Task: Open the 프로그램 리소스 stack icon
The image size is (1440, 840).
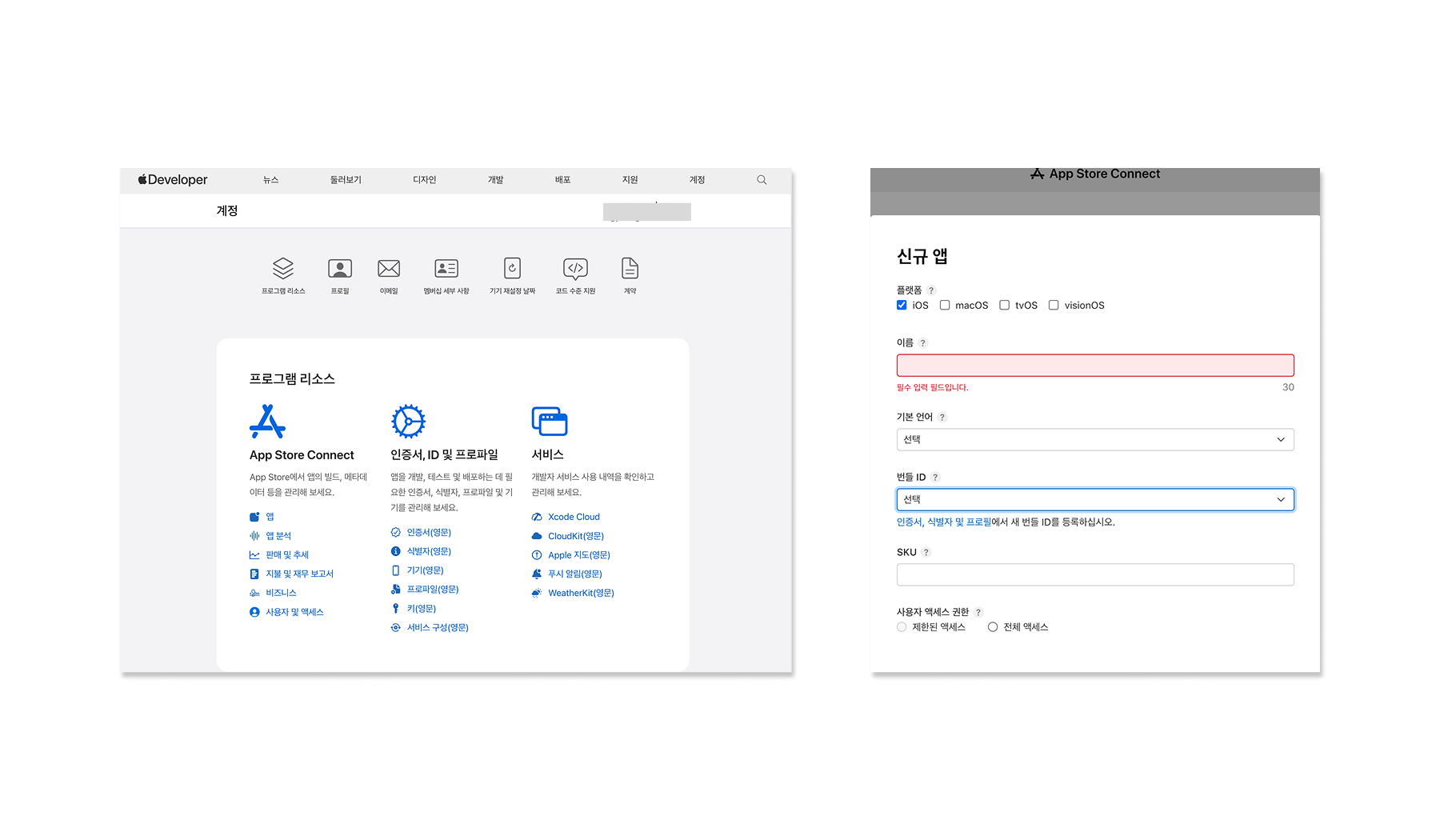Action: [x=283, y=269]
